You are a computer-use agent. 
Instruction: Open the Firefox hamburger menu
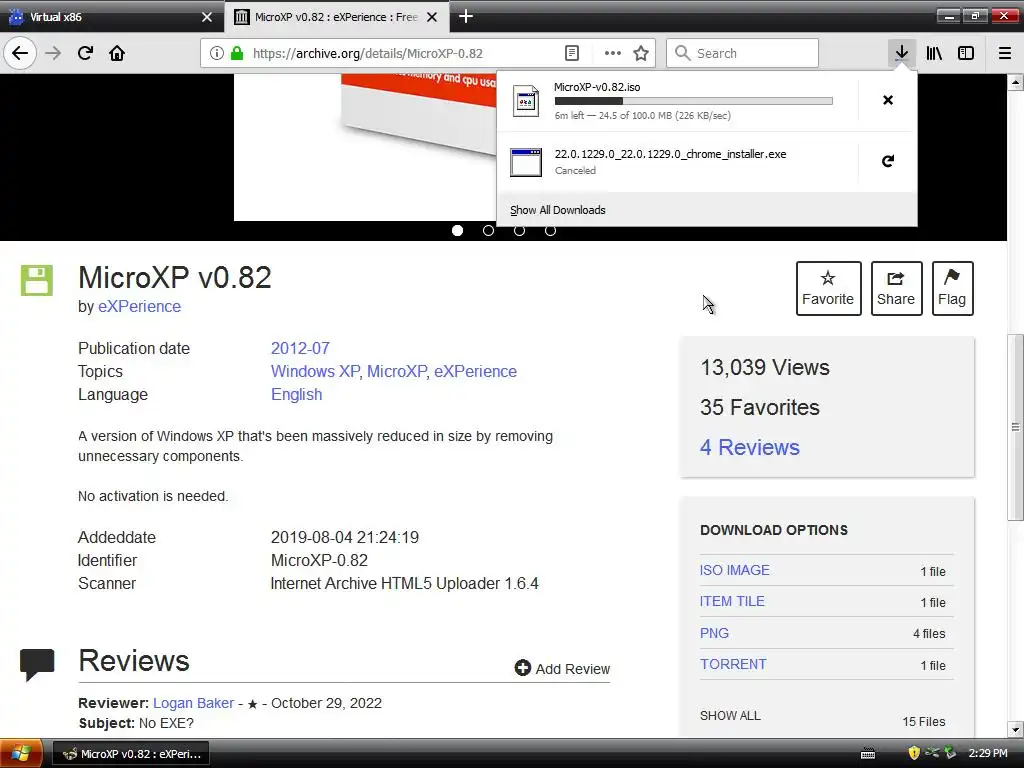coord(1005,53)
